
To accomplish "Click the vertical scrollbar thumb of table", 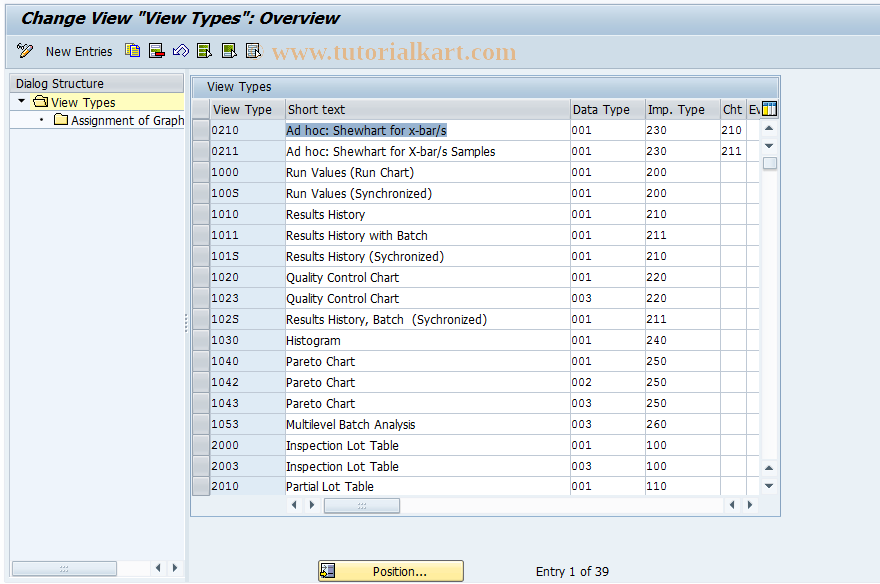I will pyautogui.click(x=769, y=163).
